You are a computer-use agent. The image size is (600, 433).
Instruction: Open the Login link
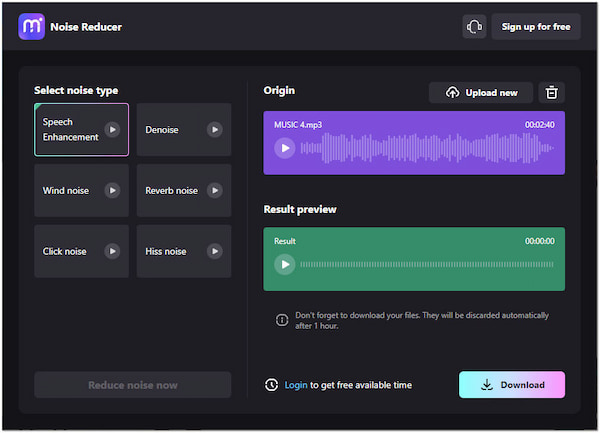click(x=296, y=385)
